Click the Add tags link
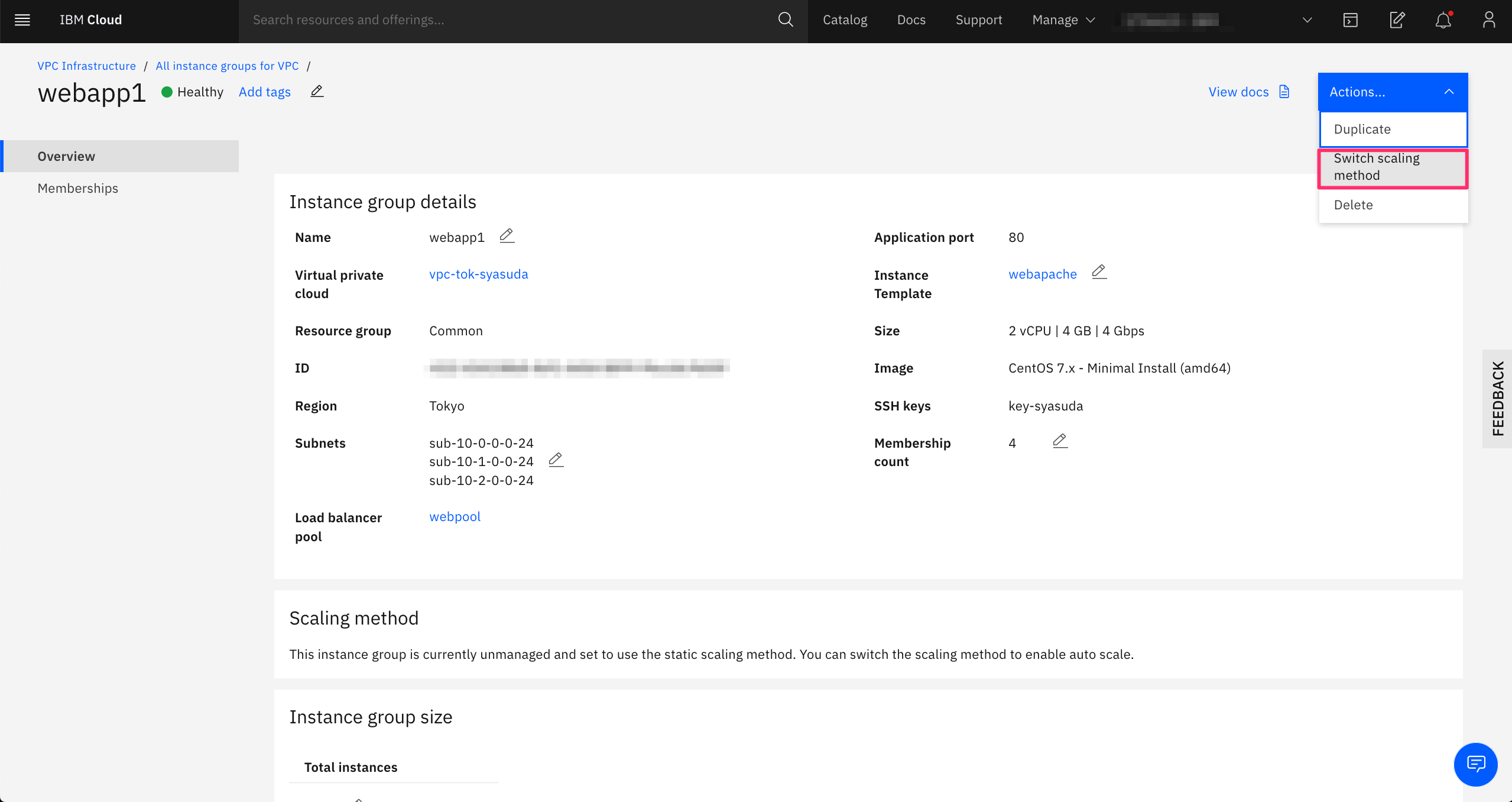The height and width of the screenshot is (802, 1512). [264, 92]
